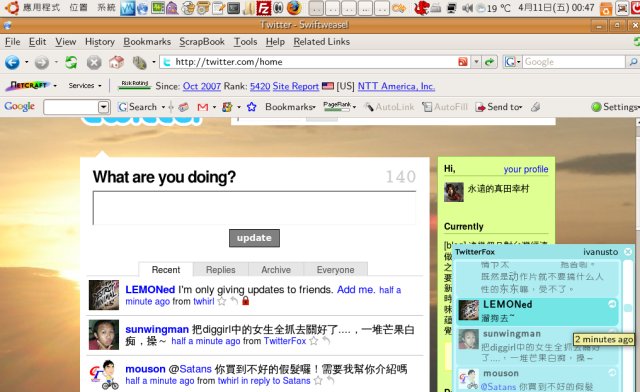Open the volume control in system tray
Viewport: 640px width, 392px height.
coord(467,8)
